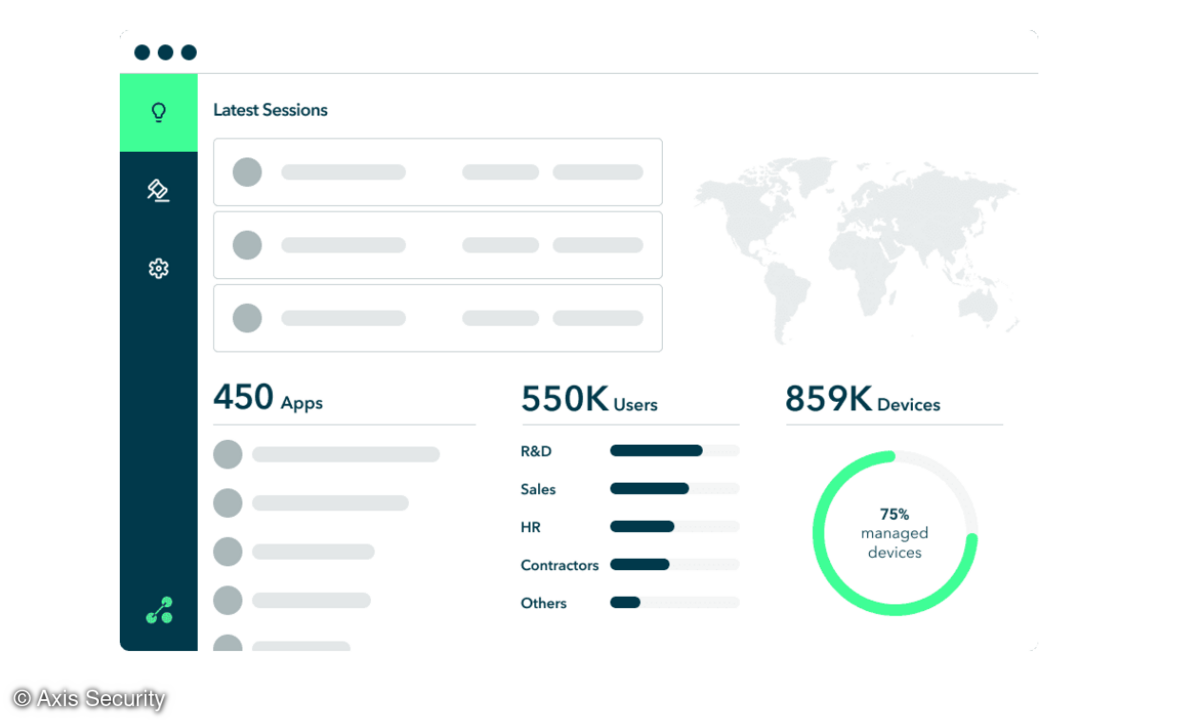Click the Axis network logo icon
Image resolution: width=1200 pixels, height=720 pixels.
159,610
